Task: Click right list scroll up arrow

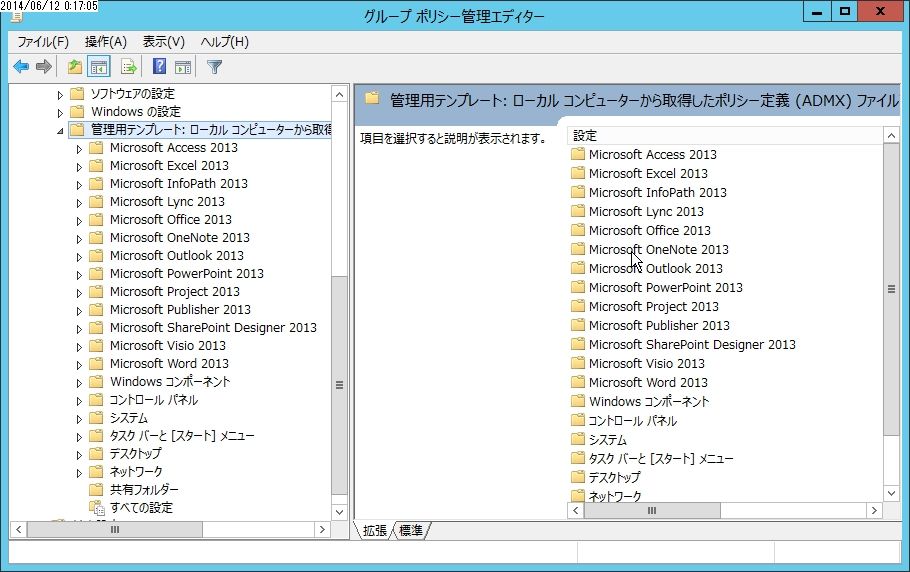Action: coord(891,136)
